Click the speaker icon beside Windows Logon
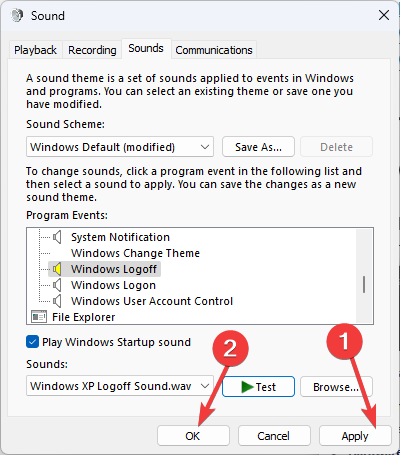This screenshot has width=400, height=455. coord(57,285)
